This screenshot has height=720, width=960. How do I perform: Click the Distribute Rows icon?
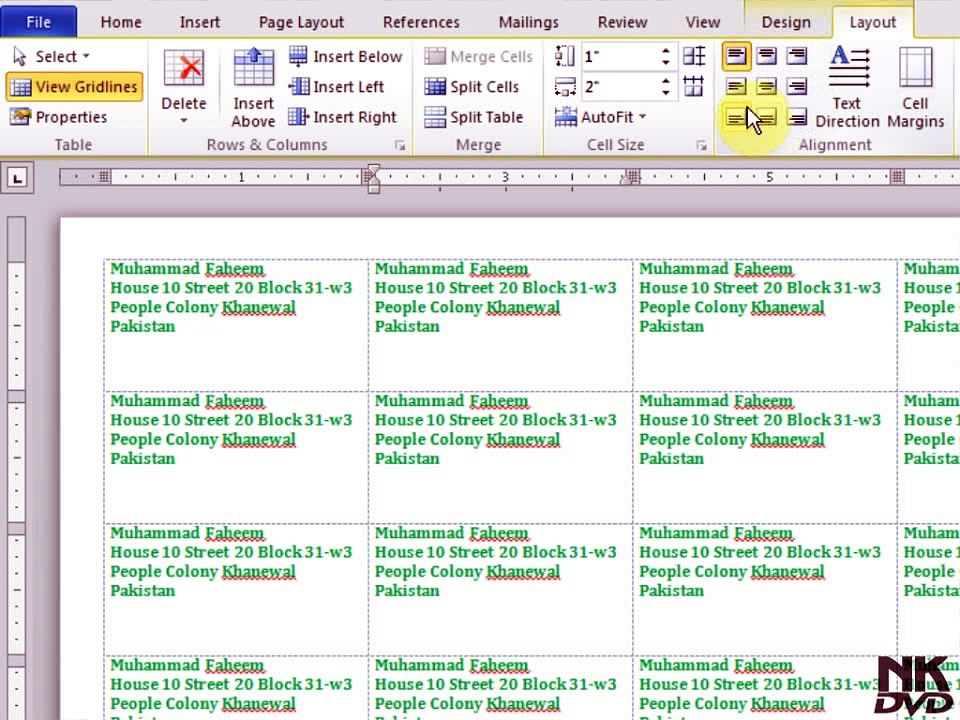694,56
